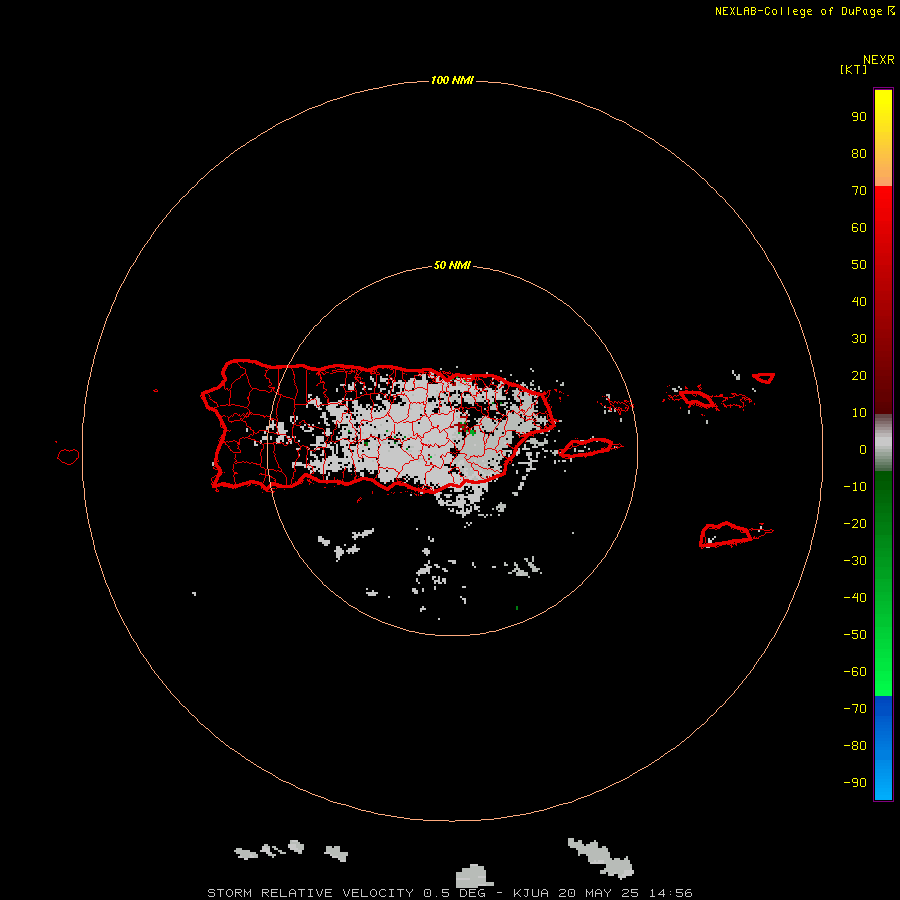Click the 80 value on the velocity scale

pyautogui.click(x=859, y=154)
